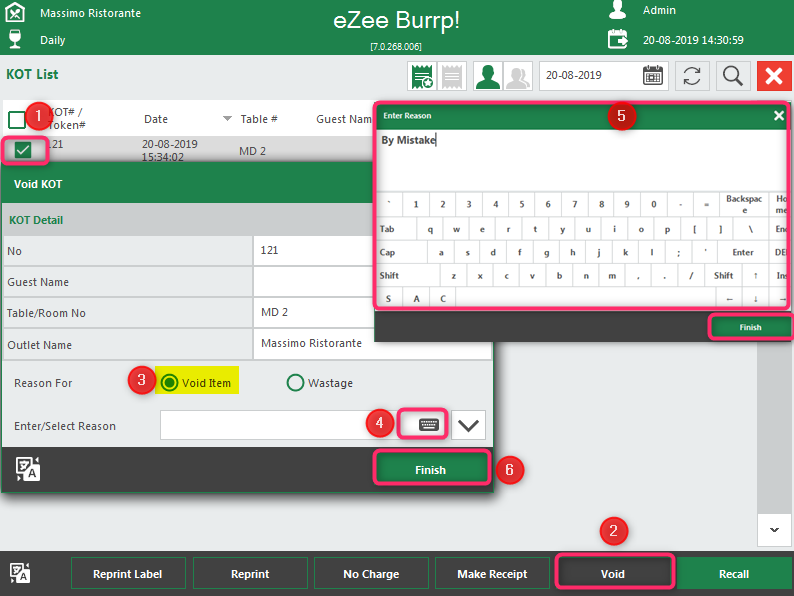The height and width of the screenshot is (596, 794).
Task: Click the By Mistake reason text area
Action: (581, 160)
